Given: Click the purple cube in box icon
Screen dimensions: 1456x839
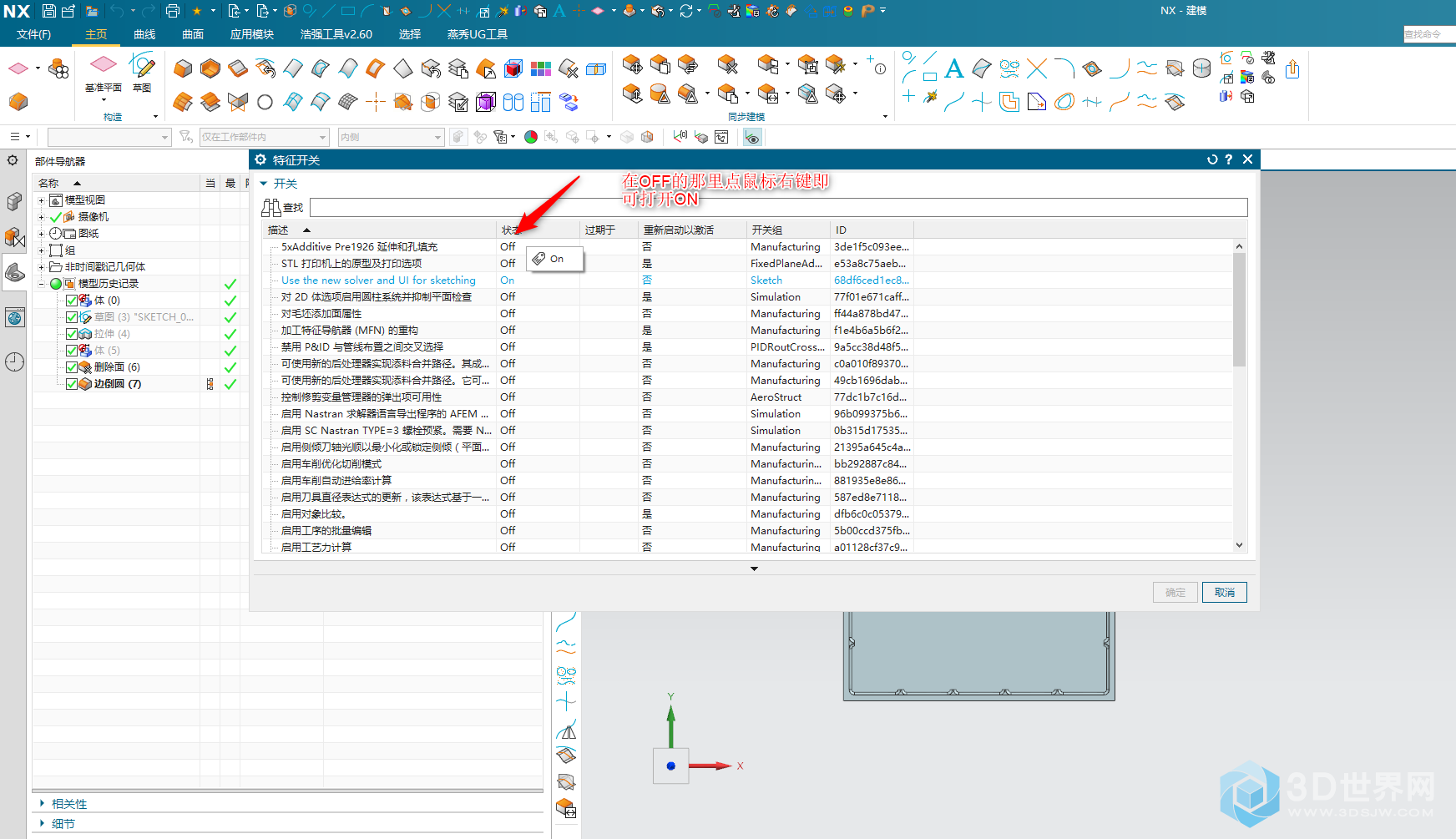Looking at the screenshot, I should (486, 102).
